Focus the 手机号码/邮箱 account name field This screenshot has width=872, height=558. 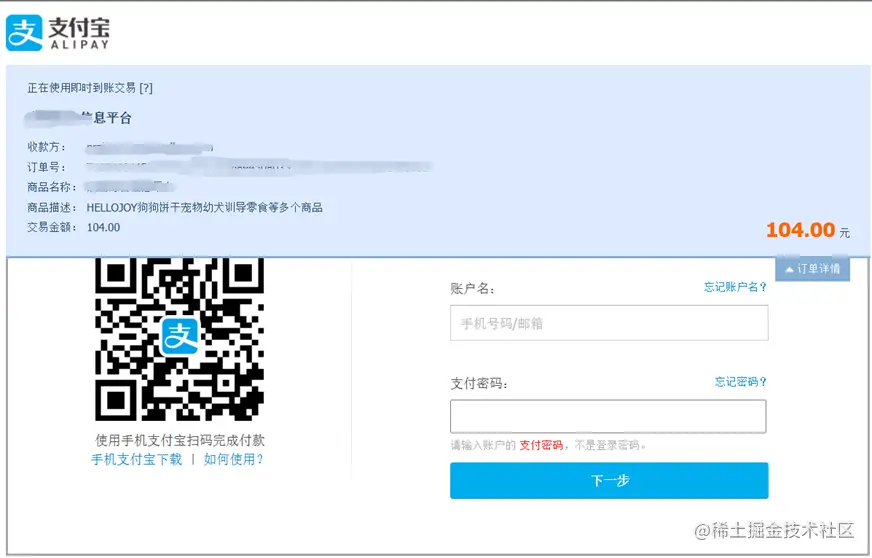coord(609,323)
